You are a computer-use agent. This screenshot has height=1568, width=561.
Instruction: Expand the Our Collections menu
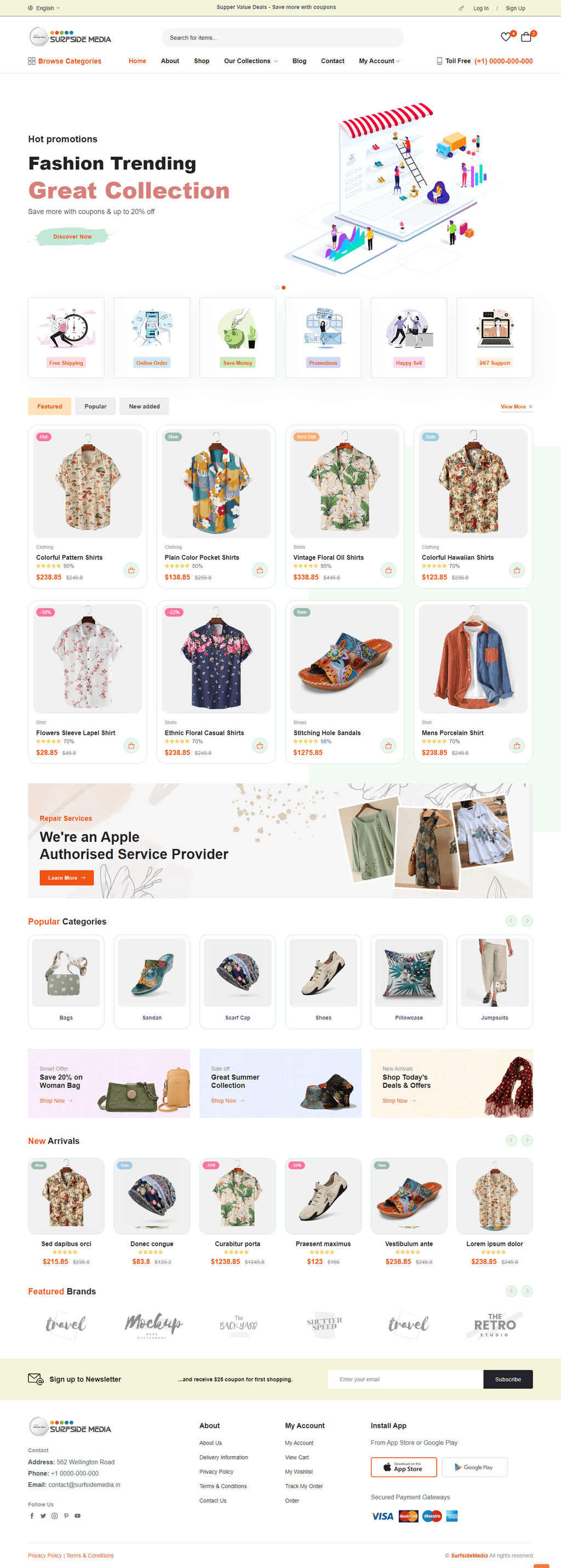pyautogui.click(x=251, y=61)
